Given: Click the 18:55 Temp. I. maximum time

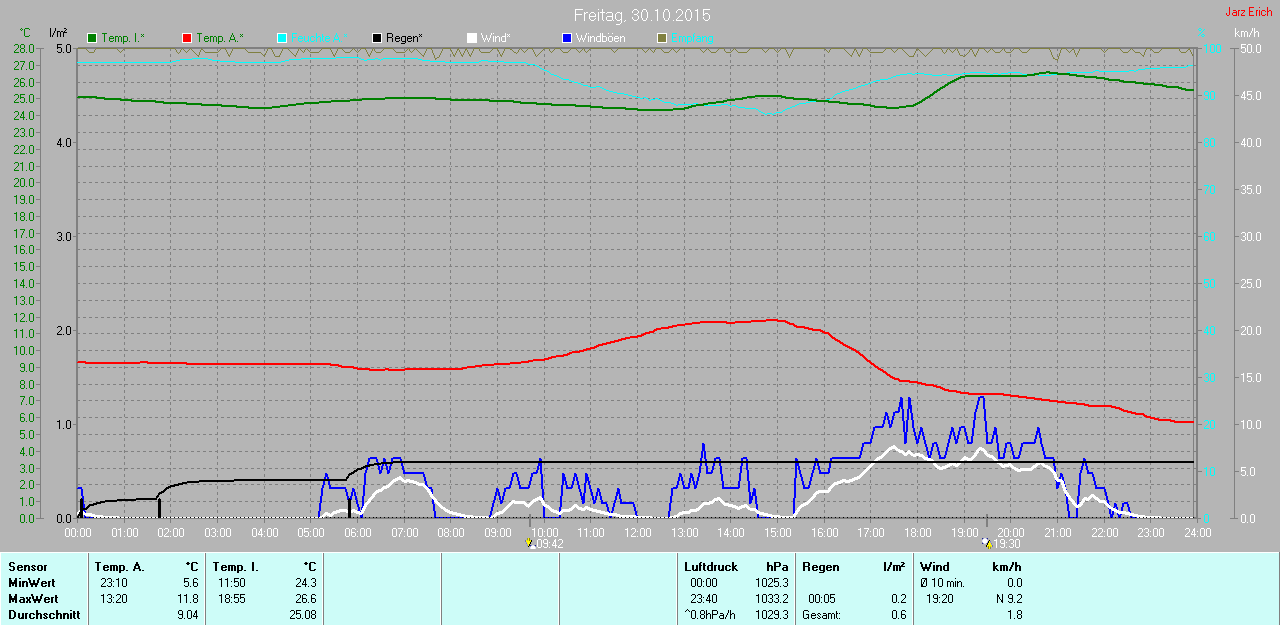Looking at the screenshot, I should tap(232, 599).
